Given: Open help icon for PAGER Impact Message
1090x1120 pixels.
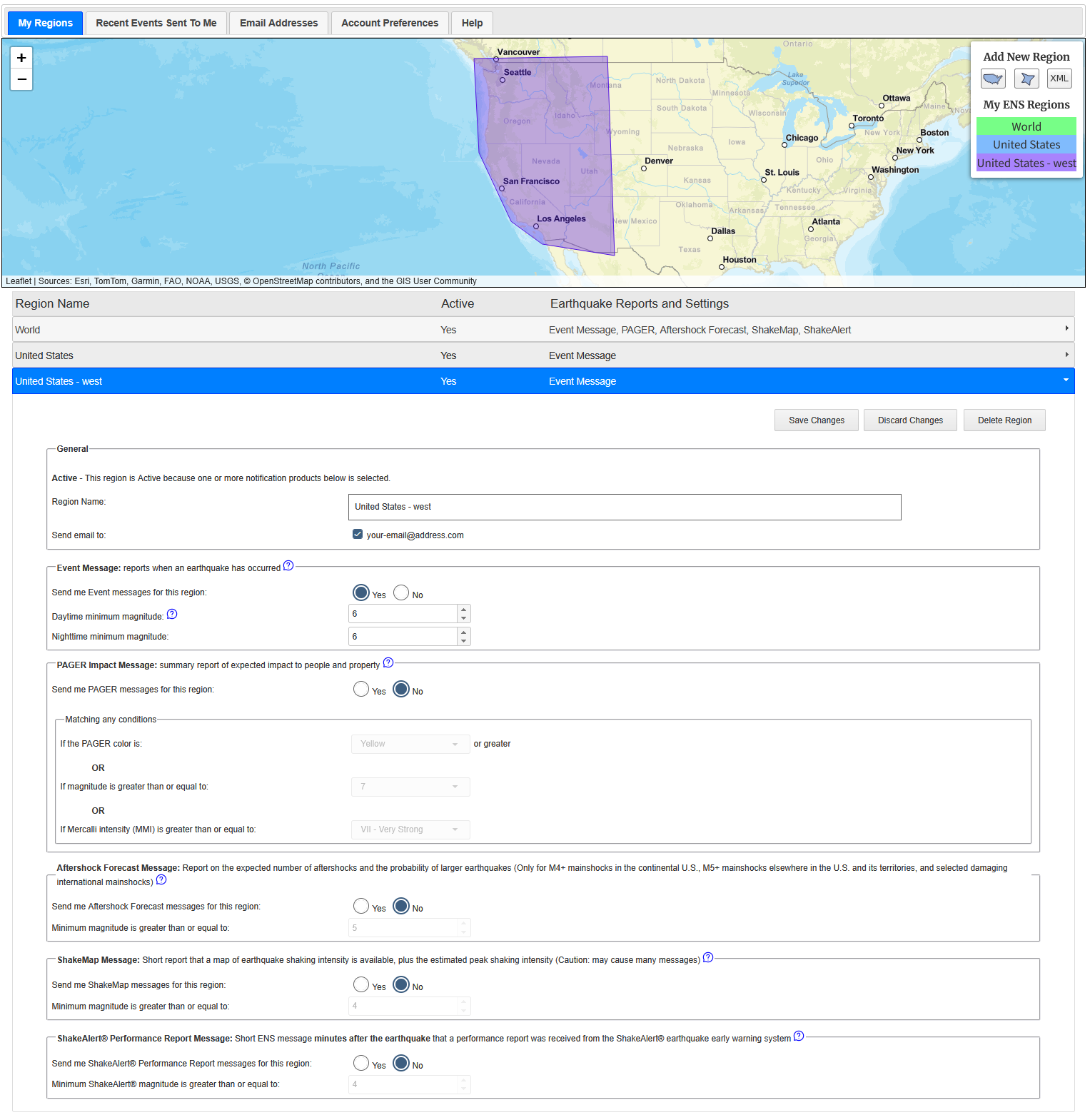Looking at the screenshot, I should click(388, 663).
